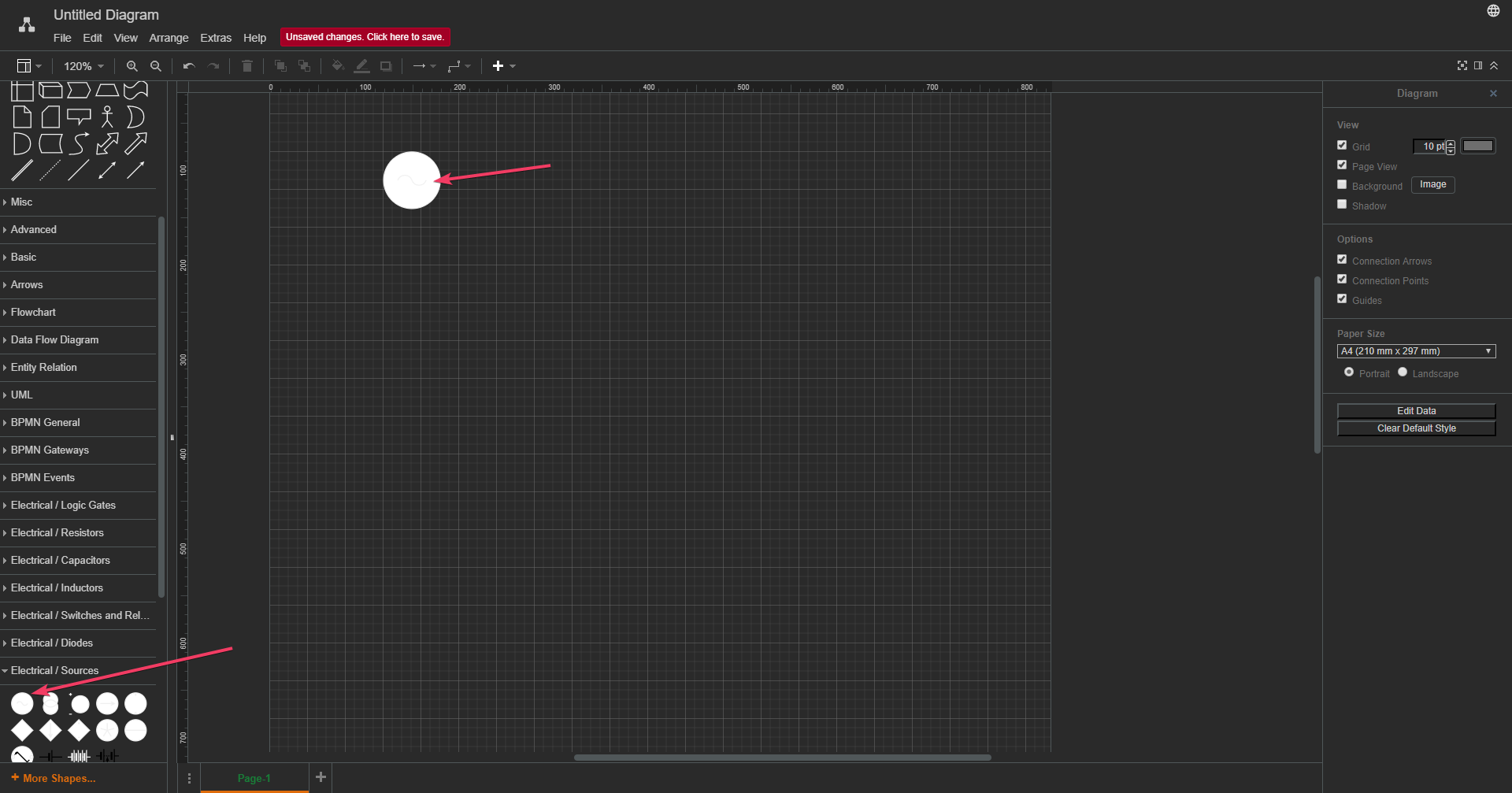Image resolution: width=1512 pixels, height=793 pixels.
Task: Click the Fill Color bucket icon
Action: click(338, 66)
